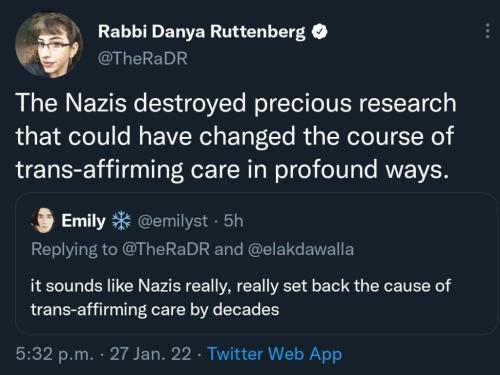Open the quoted tweet text about decades
This screenshot has width=500, height=375.
coord(240,298)
